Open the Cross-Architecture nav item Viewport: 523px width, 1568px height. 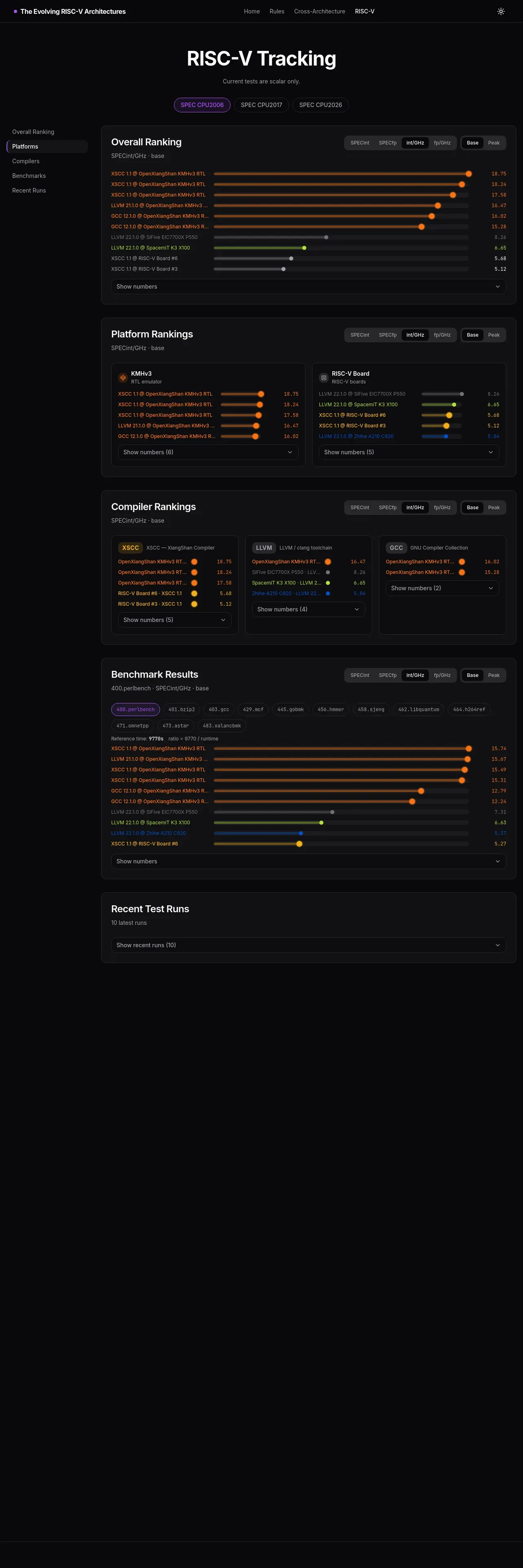coord(320,11)
